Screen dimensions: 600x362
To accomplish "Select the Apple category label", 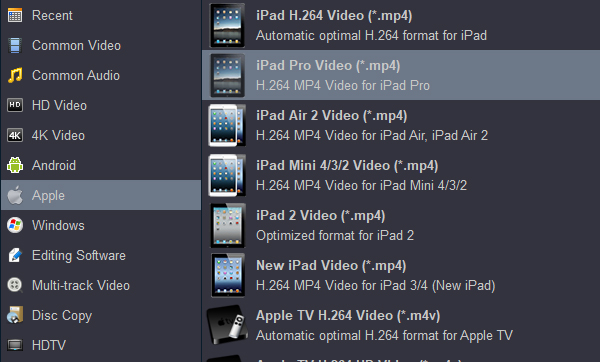I will click(x=48, y=196).
